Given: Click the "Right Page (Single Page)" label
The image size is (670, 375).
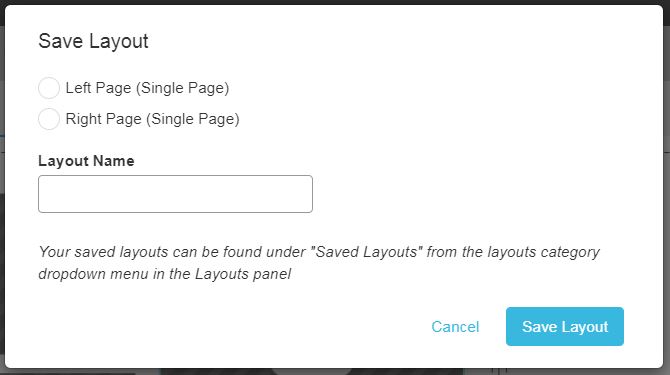Looking at the screenshot, I should click(153, 119).
